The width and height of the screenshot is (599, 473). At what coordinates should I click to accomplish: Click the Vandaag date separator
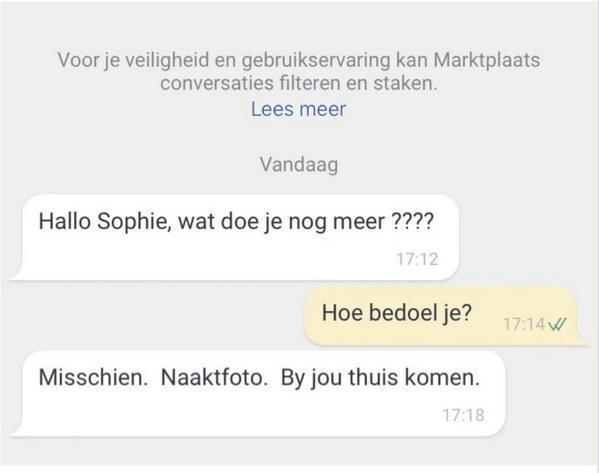pyautogui.click(x=299, y=165)
